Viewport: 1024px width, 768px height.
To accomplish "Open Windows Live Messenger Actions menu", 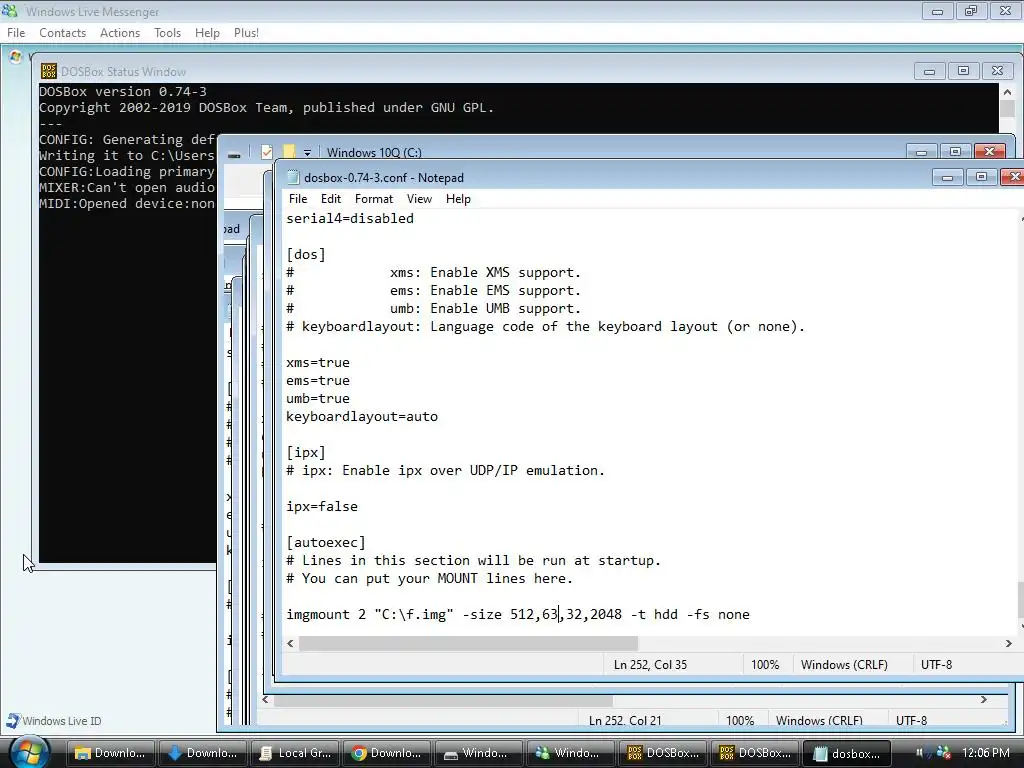I will coord(120,33).
